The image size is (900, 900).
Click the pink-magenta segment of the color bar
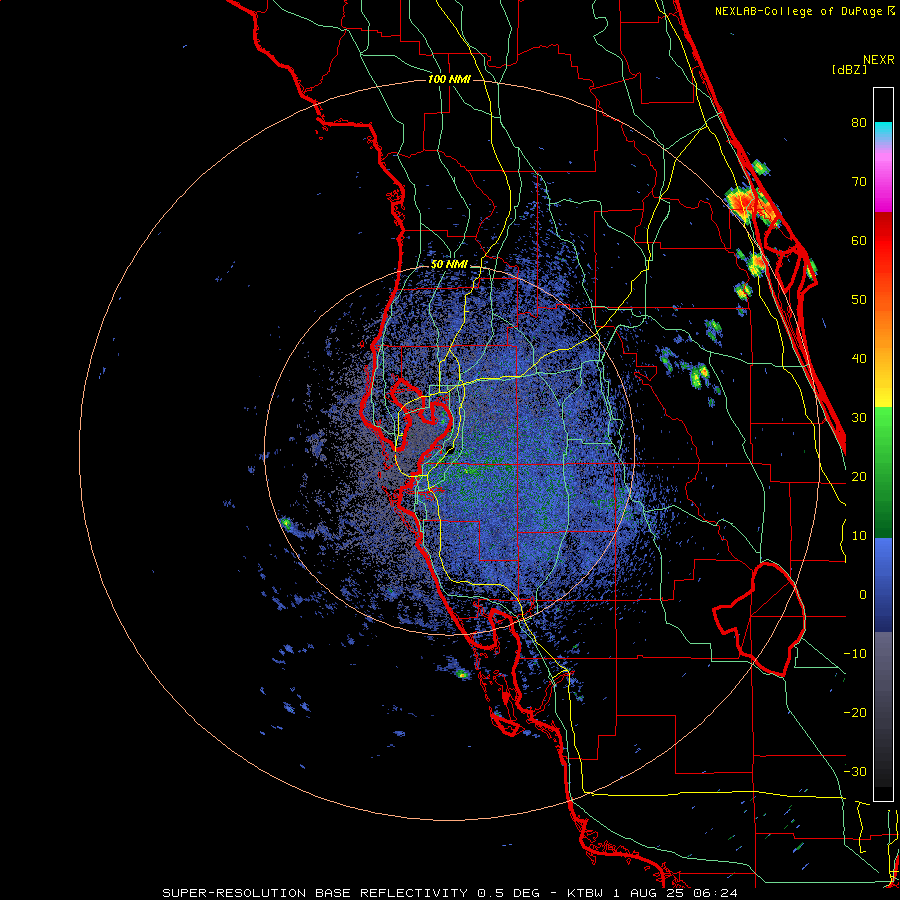[x=883, y=181]
